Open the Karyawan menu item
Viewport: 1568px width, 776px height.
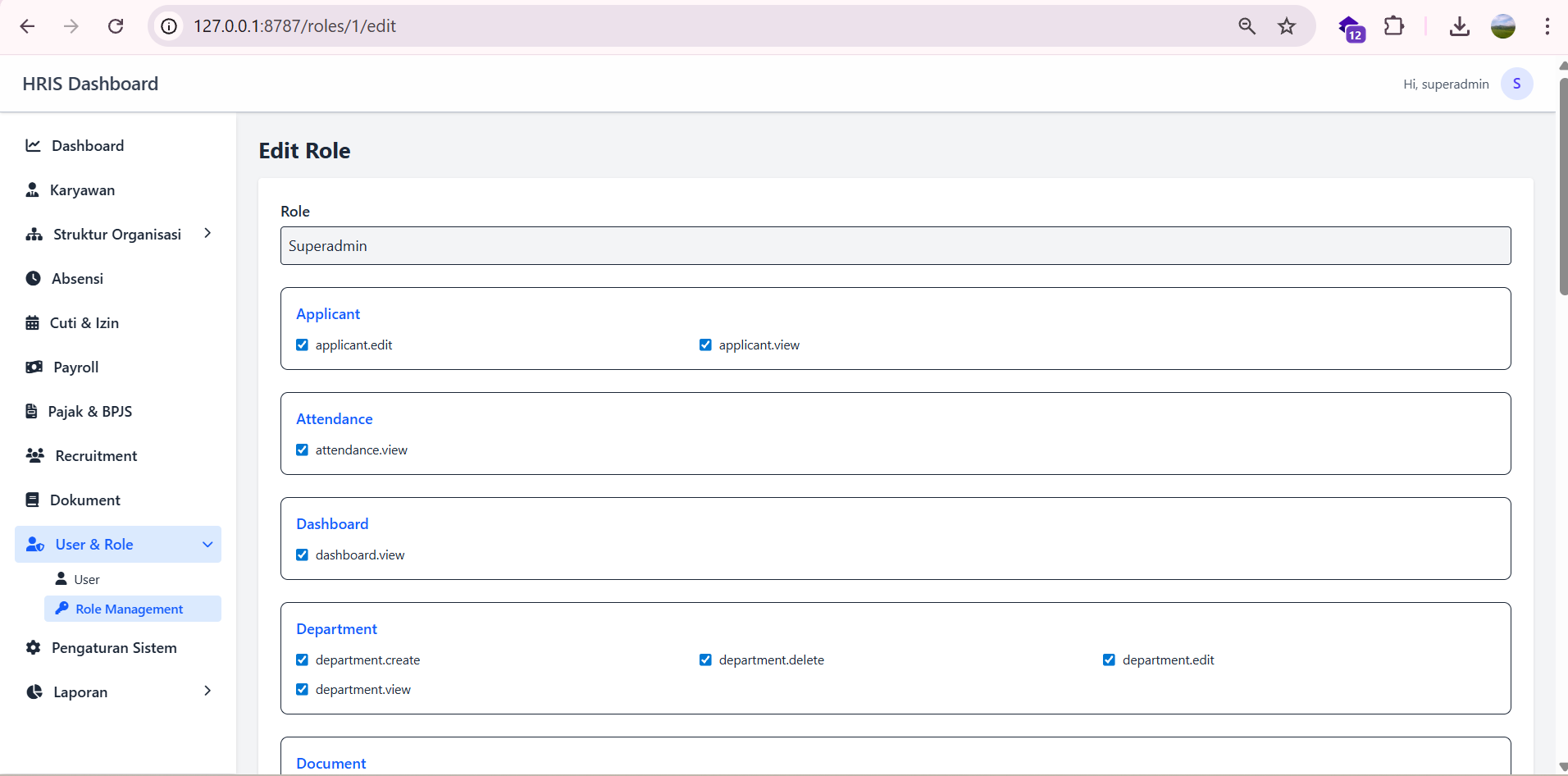point(82,190)
